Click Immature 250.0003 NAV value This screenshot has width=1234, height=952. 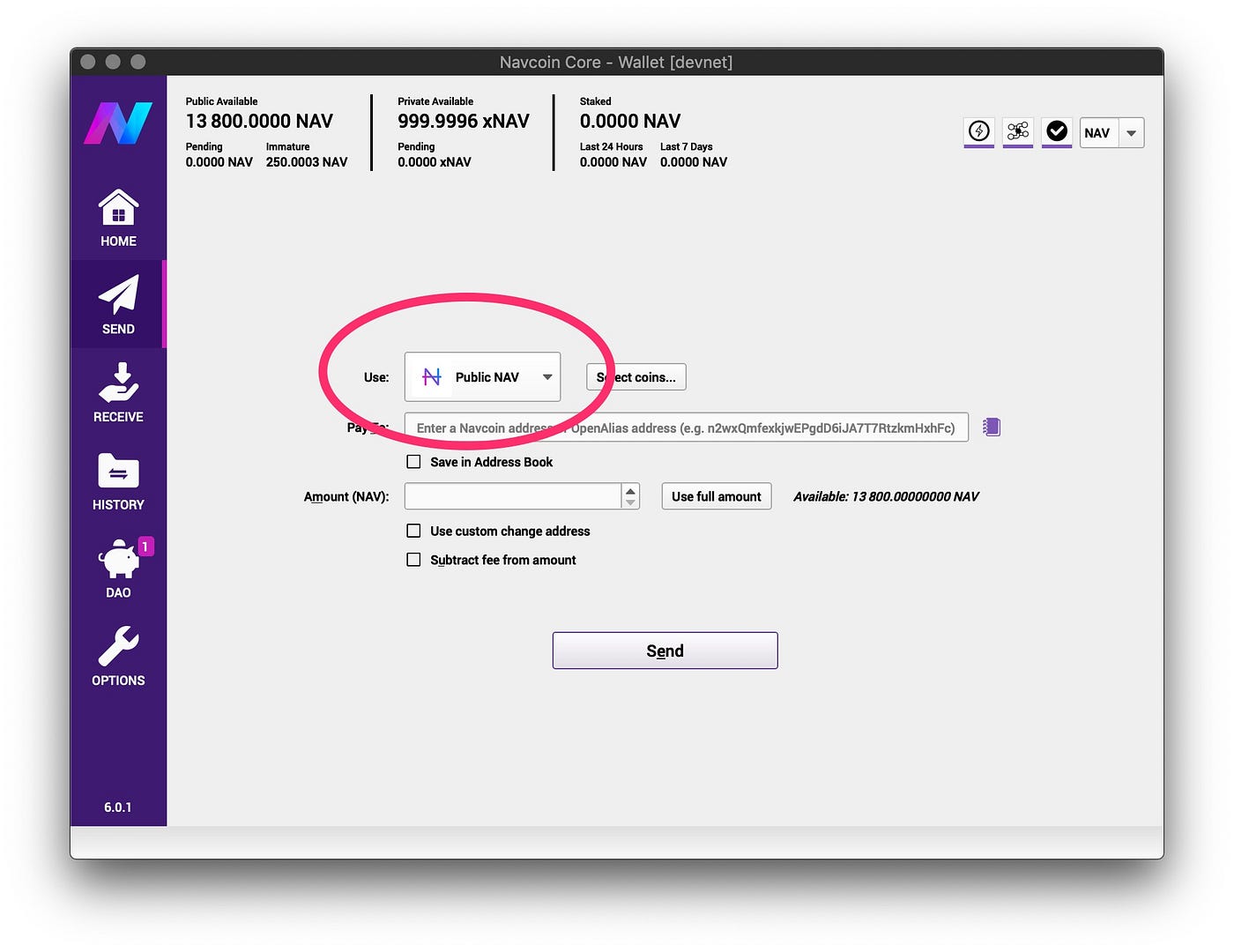307,162
